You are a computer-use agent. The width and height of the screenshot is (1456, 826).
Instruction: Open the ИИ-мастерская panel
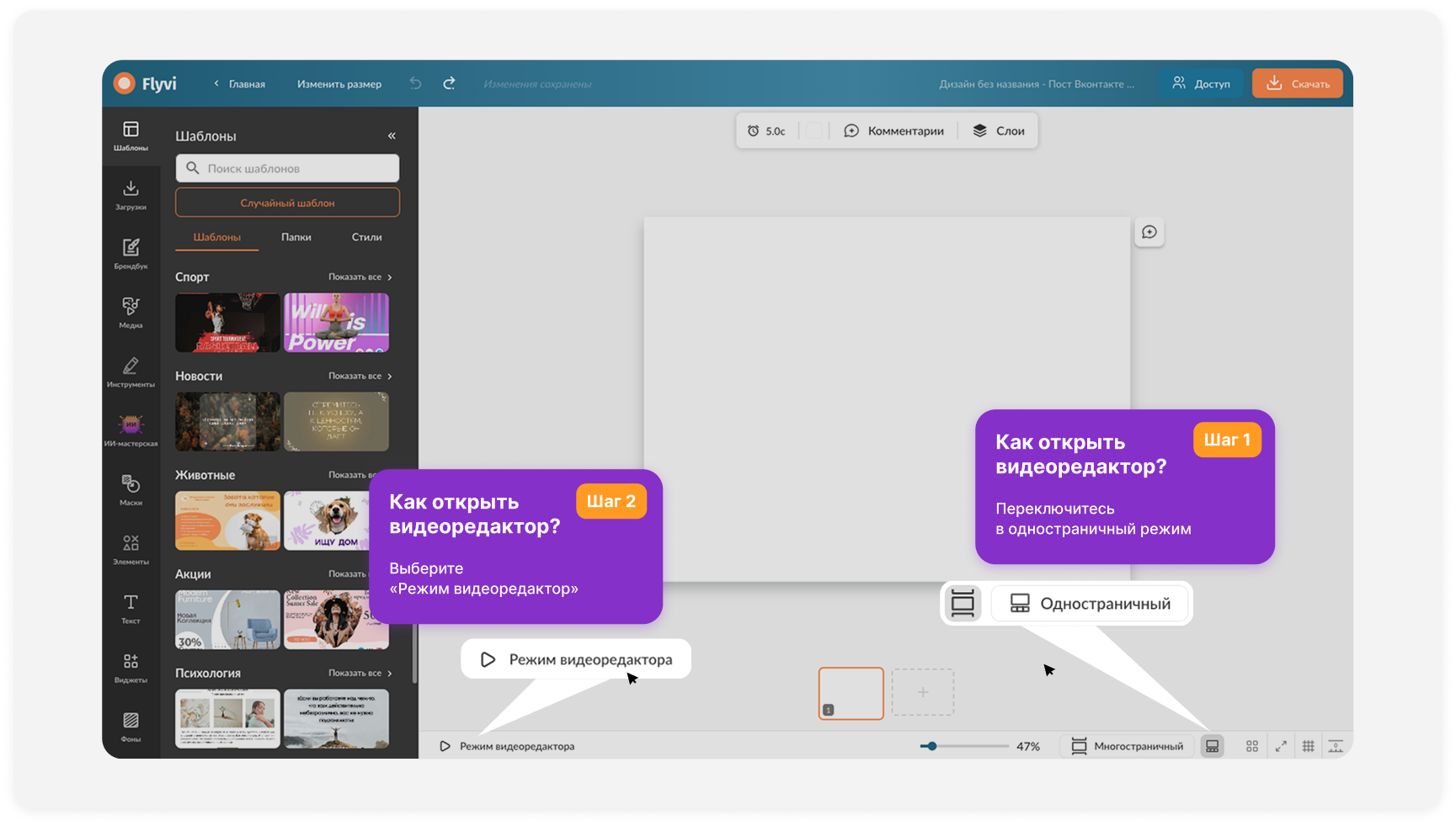(131, 430)
